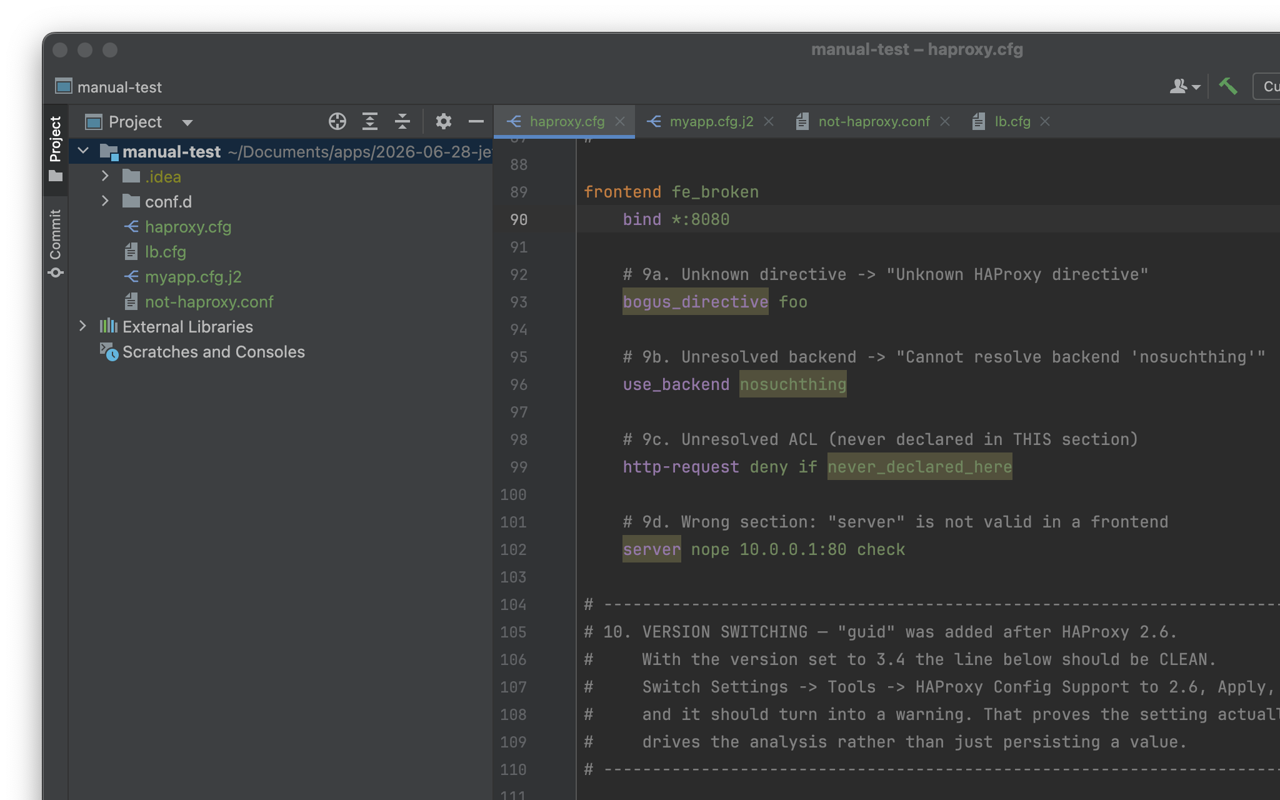
Task: Expand External Libraries node
Action: click(x=83, y=326)
